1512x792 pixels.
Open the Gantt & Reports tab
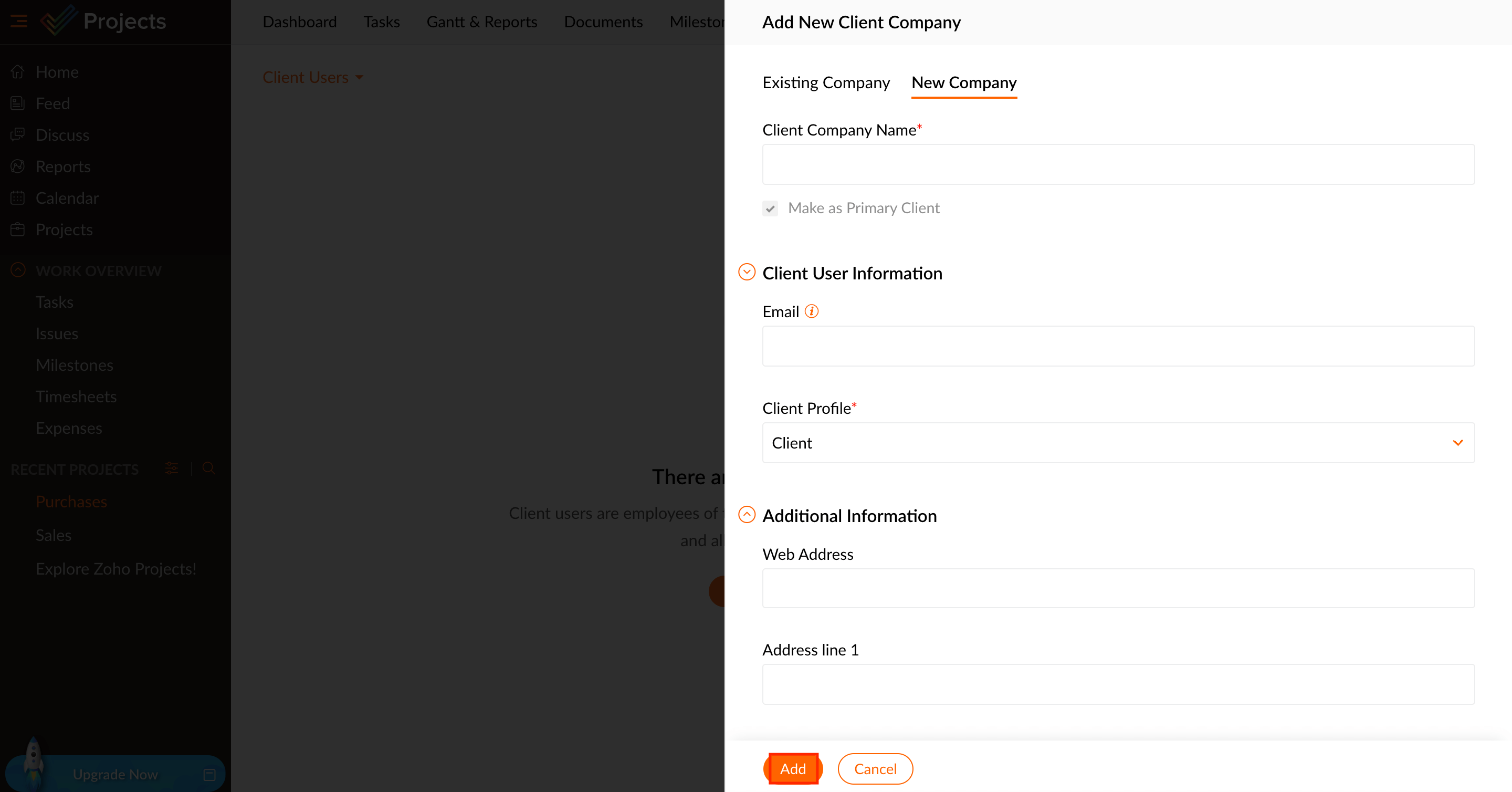[x=481, y=22]
